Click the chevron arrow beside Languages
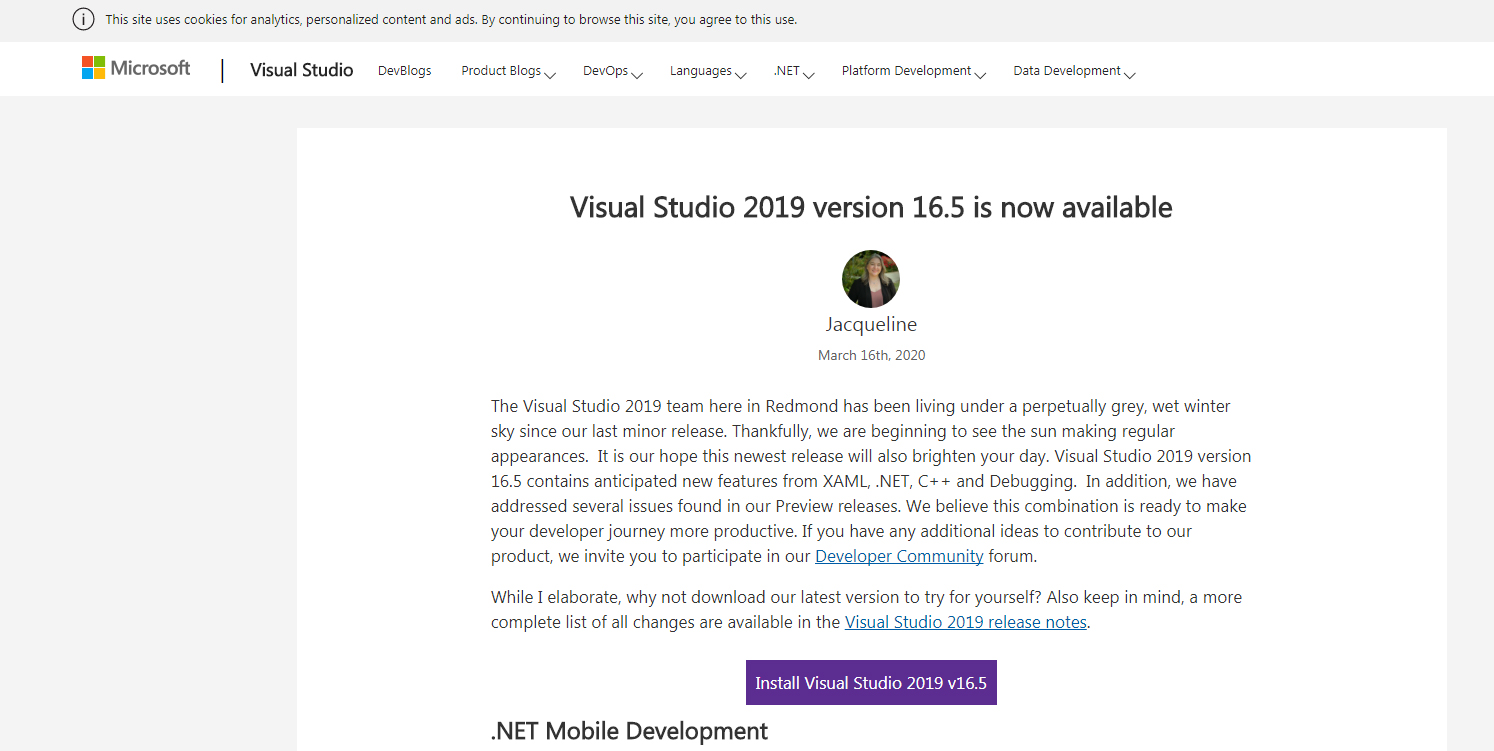The height and width of the screenshot is (751, 1494). point(741,73)
